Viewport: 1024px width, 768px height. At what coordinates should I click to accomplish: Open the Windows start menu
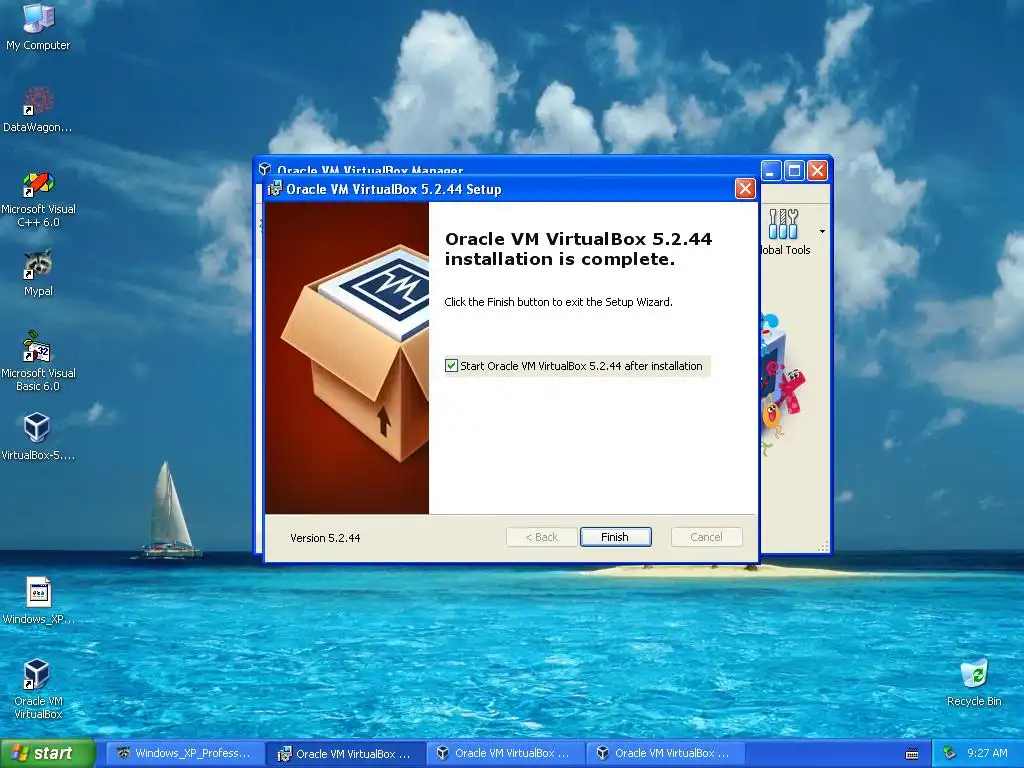47,753
